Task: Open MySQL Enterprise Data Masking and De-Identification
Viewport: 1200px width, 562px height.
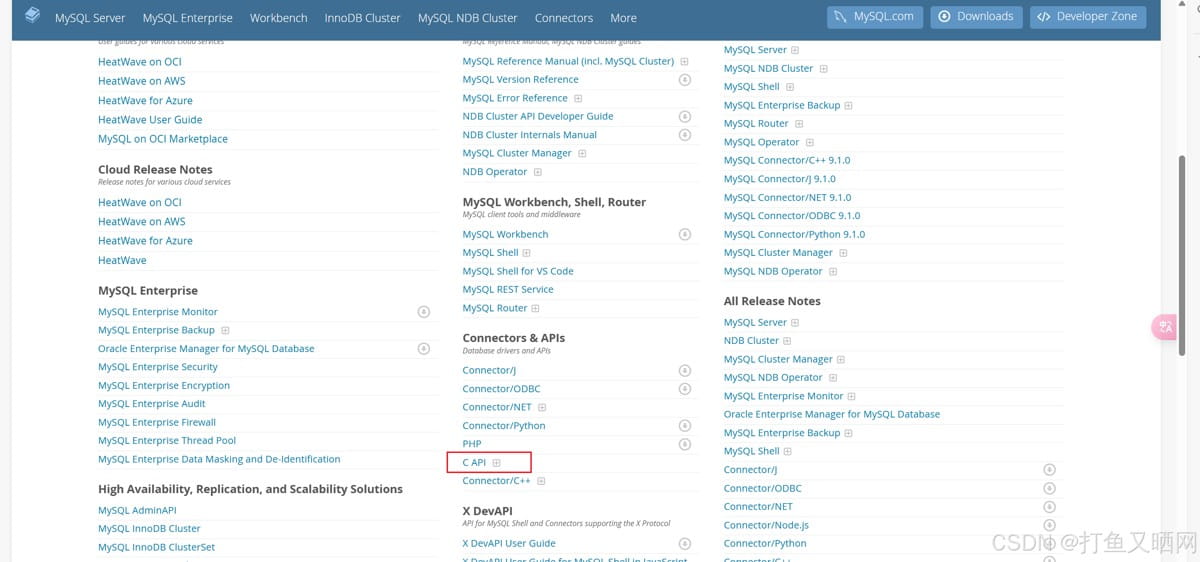Action: tap(219, 459)
